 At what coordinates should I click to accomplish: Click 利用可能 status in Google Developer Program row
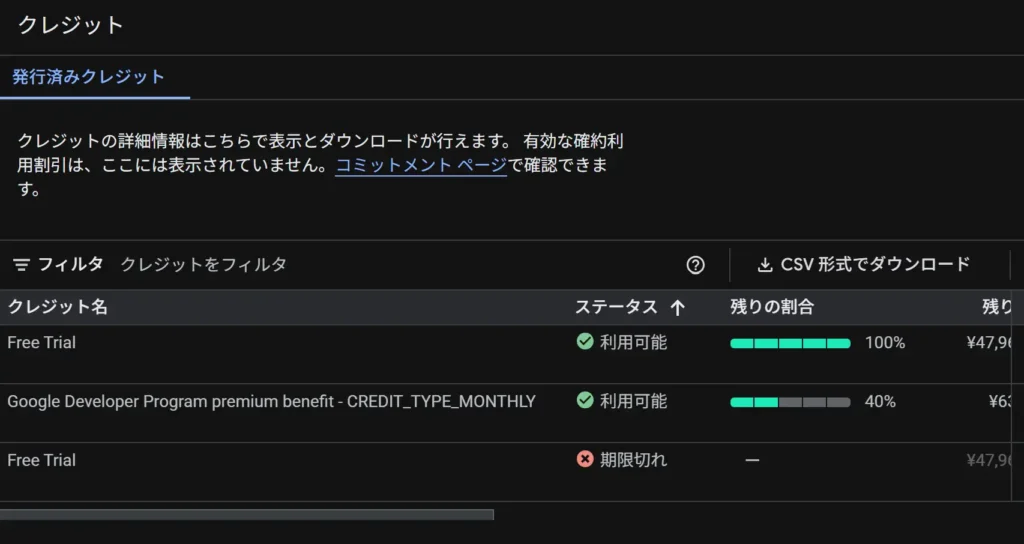coord(633,401)
